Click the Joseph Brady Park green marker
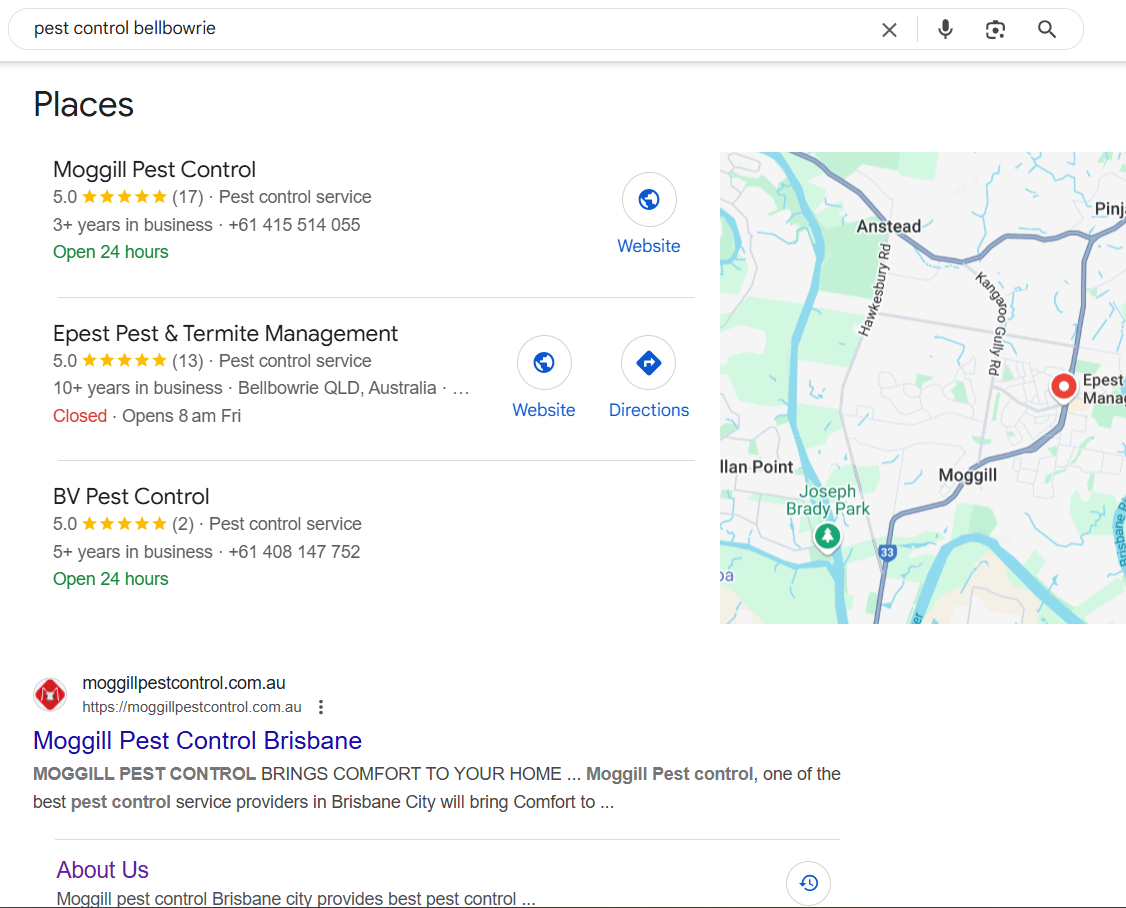 point(827,536)
